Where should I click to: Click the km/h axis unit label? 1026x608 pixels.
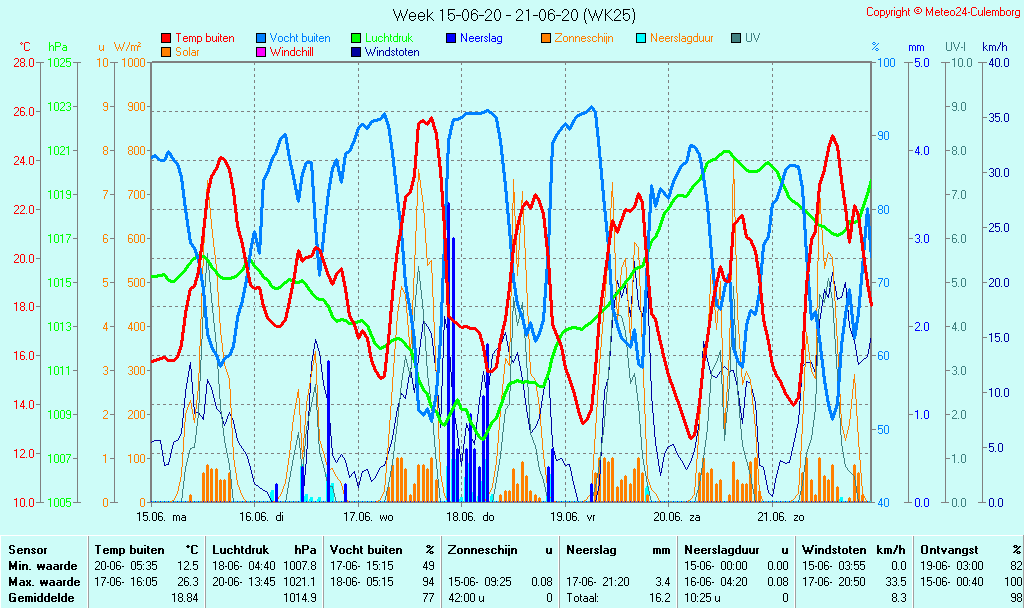tap(995, 47)
